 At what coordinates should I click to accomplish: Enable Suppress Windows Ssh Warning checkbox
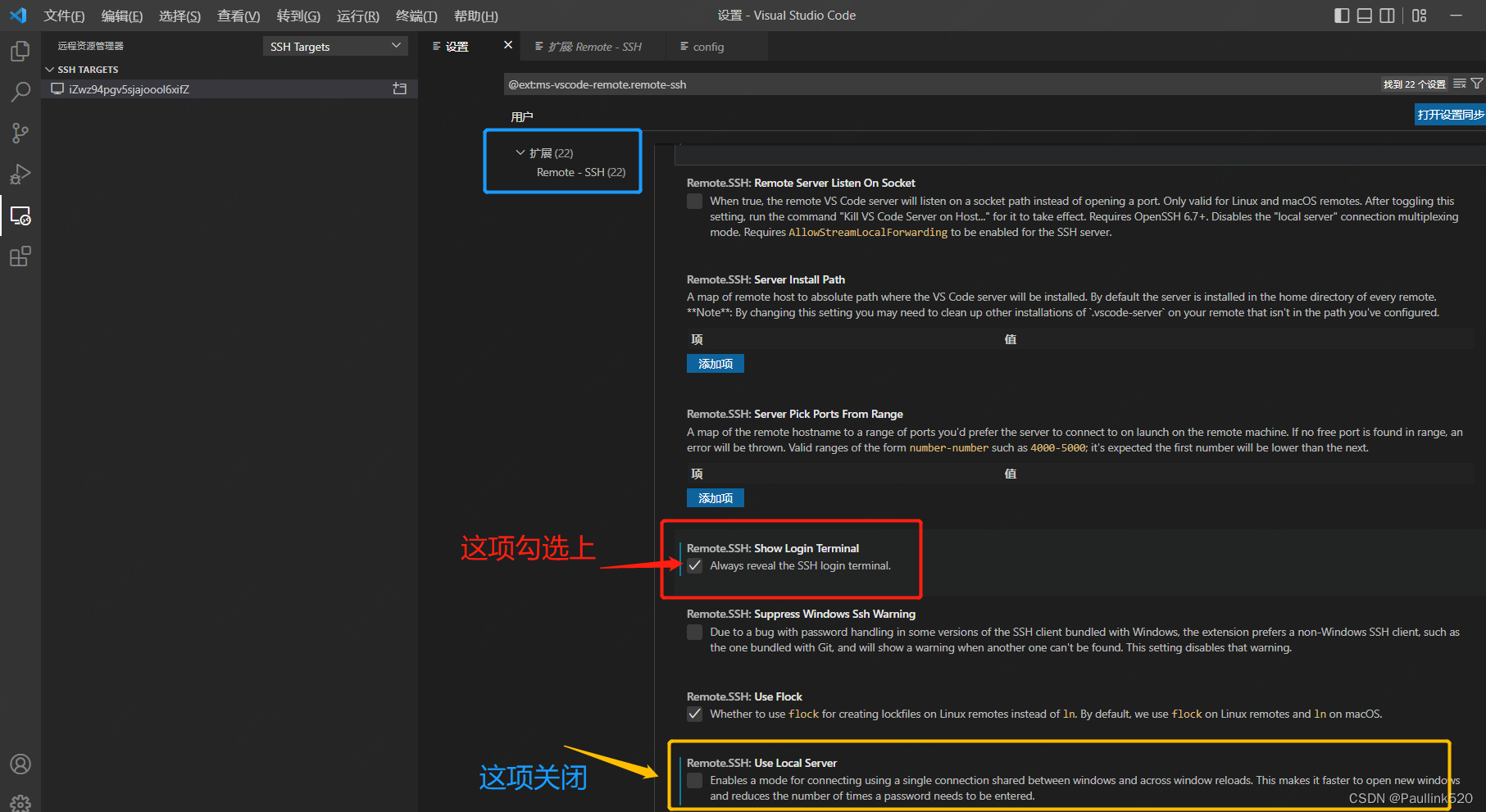point(695,633)
